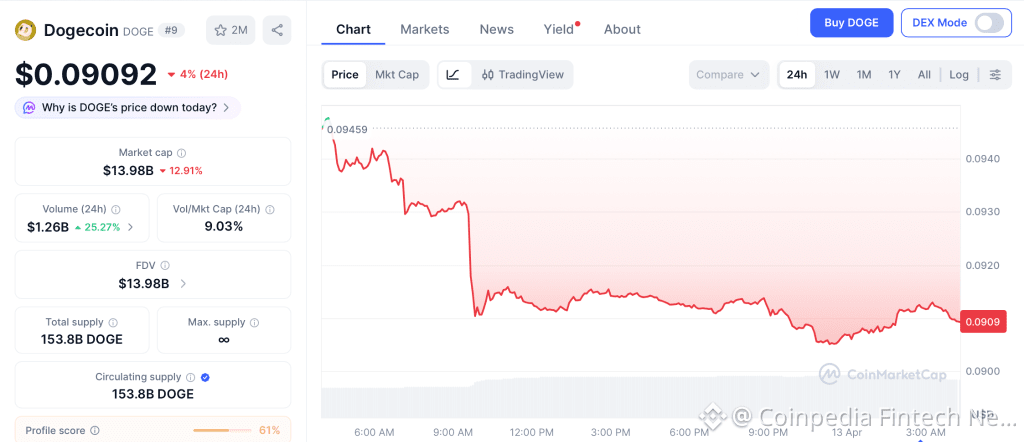Expand the Volume (24h) details arrow

pyautogui.click(x=131, y=227)
